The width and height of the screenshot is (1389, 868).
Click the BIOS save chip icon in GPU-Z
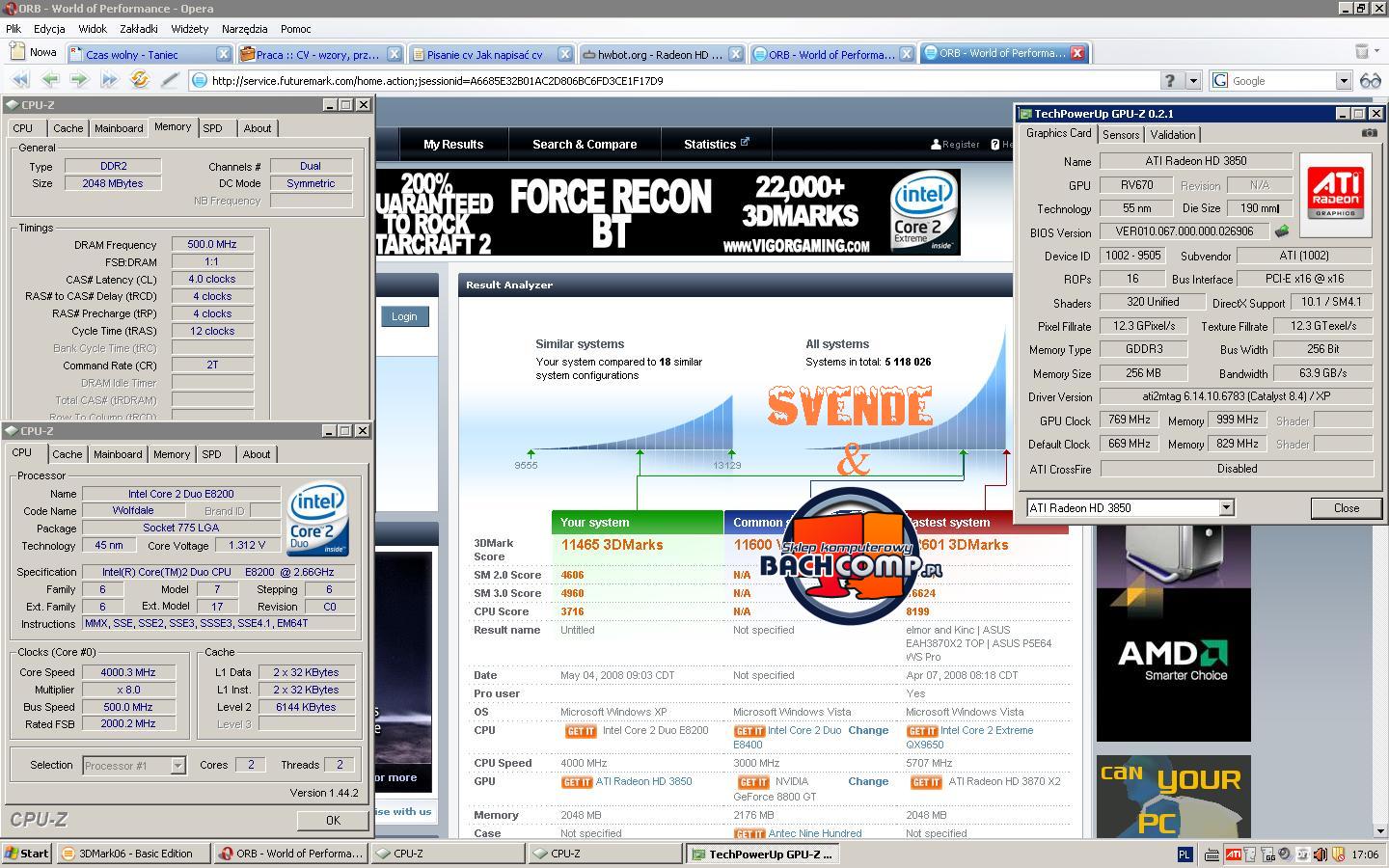pos(1282,231)
